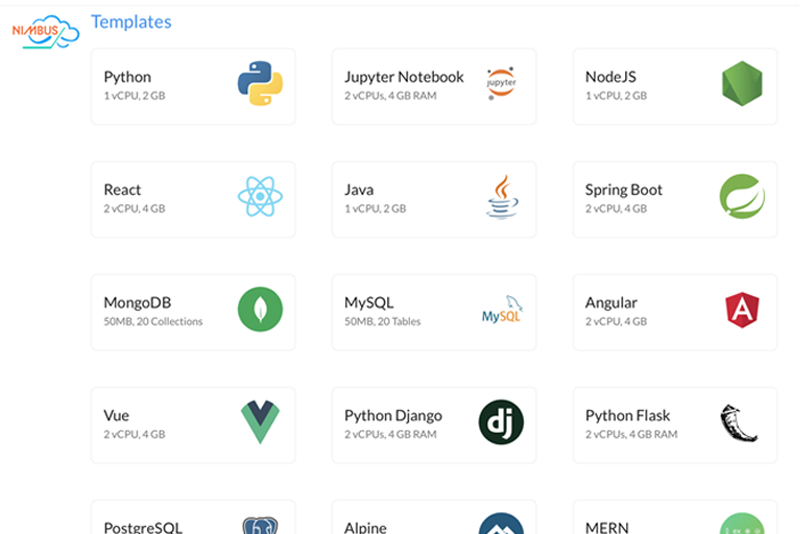Click the Spring Boot leaf icon
800x534 pixels.
point(742,197)
